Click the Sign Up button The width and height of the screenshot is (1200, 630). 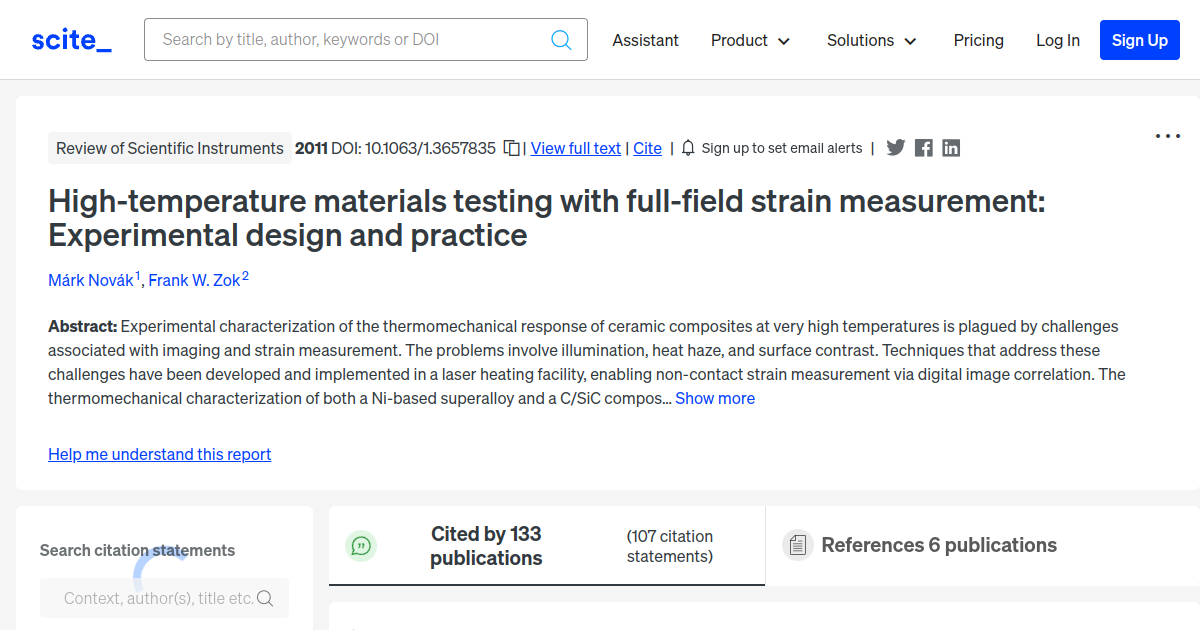[1140, 40]
